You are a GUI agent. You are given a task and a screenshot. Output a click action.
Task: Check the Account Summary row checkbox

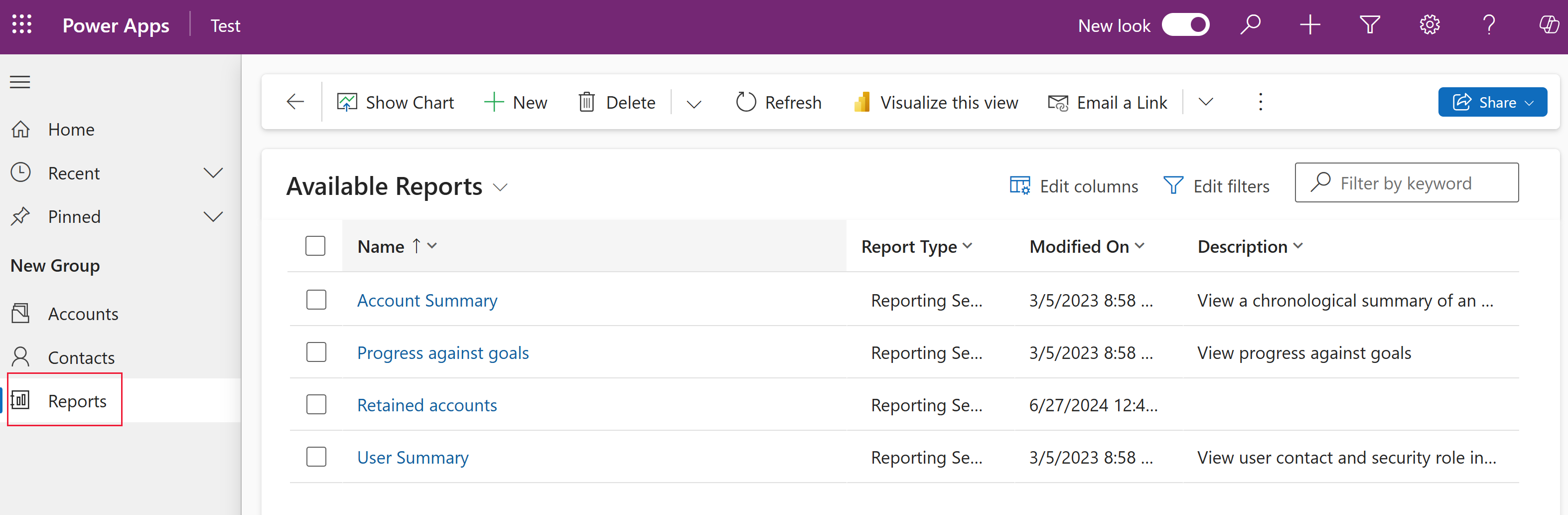pos(316,300)
